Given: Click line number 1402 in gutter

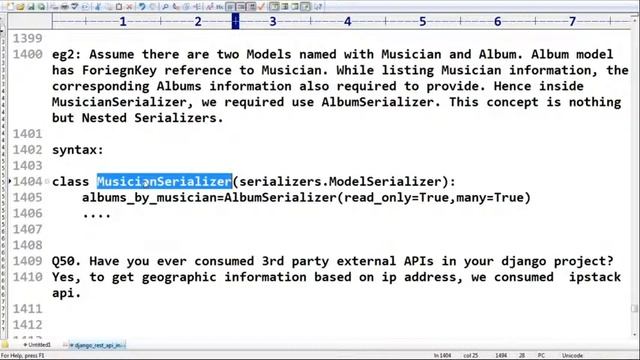Looking at the screenshot, I should pyautogui.click(x=28, y=150).
